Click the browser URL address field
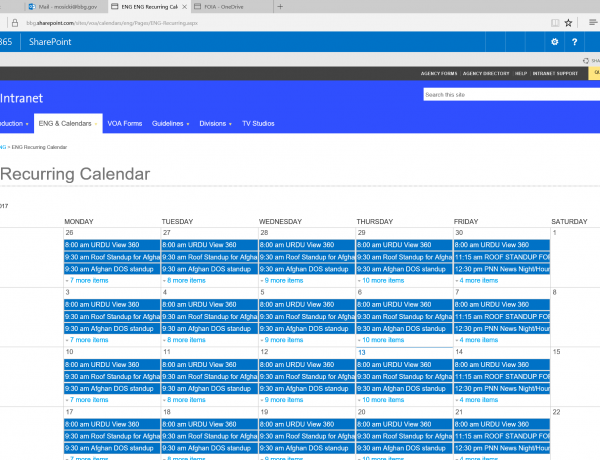This screenshot has height=460, width=600. point(112,23)
